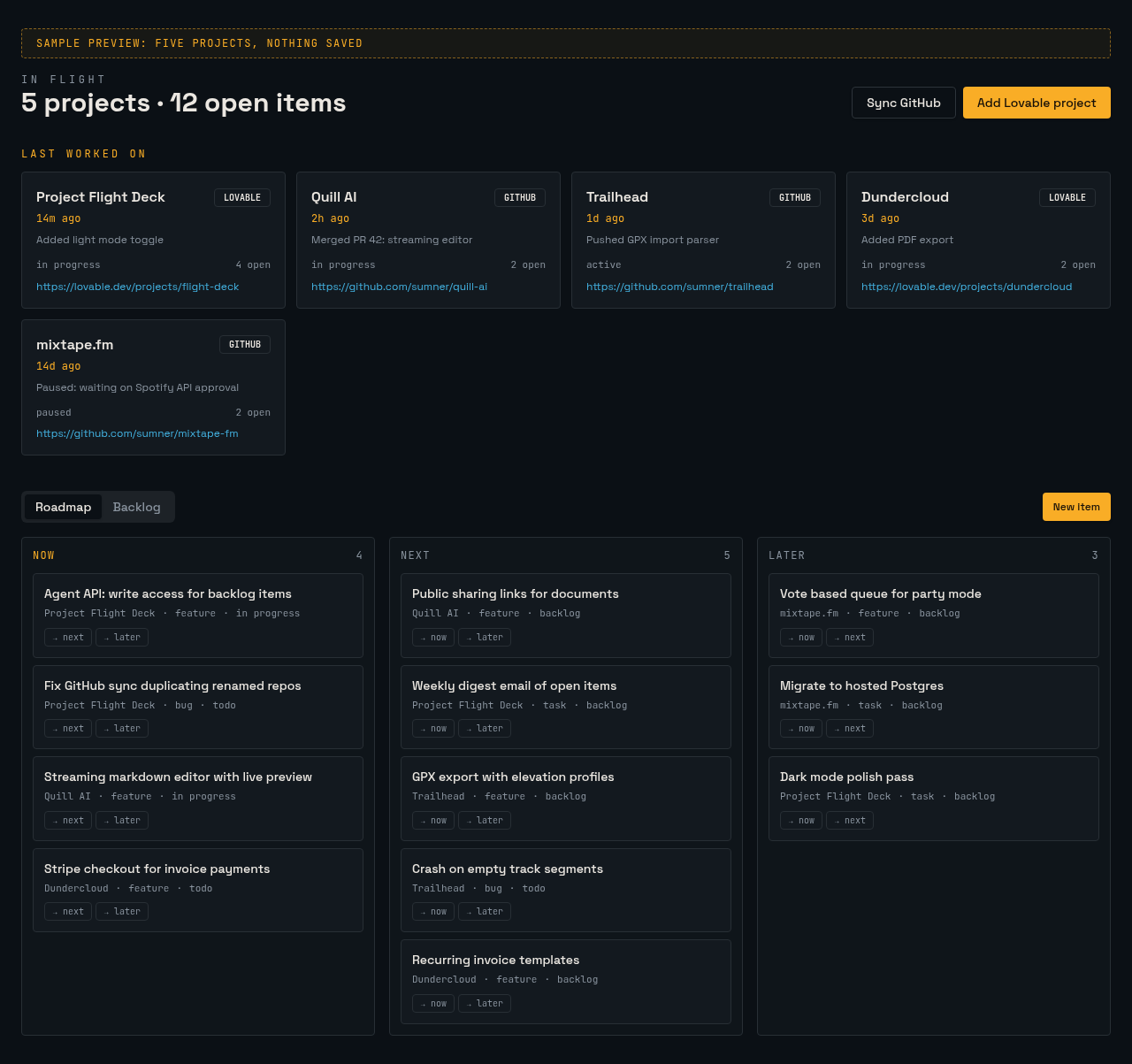The image size is (1132, 1064).
Task: Click the LOVABLE badge on Dundercloud card
Action: pyautogui.click(x=1067, y=197)
